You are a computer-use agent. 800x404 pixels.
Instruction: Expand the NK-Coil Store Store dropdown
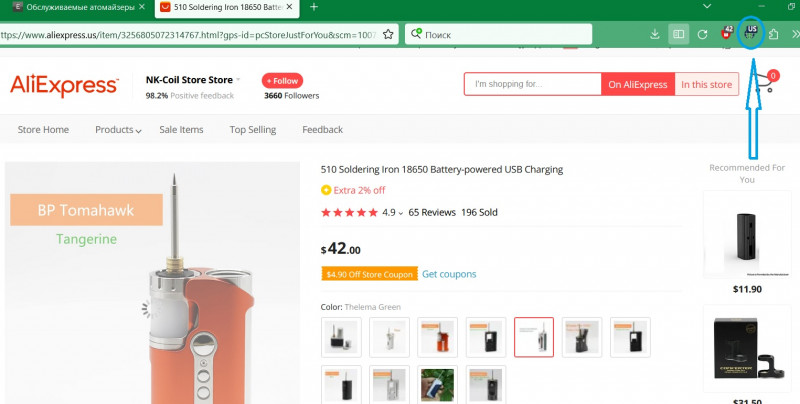[238, 79]
